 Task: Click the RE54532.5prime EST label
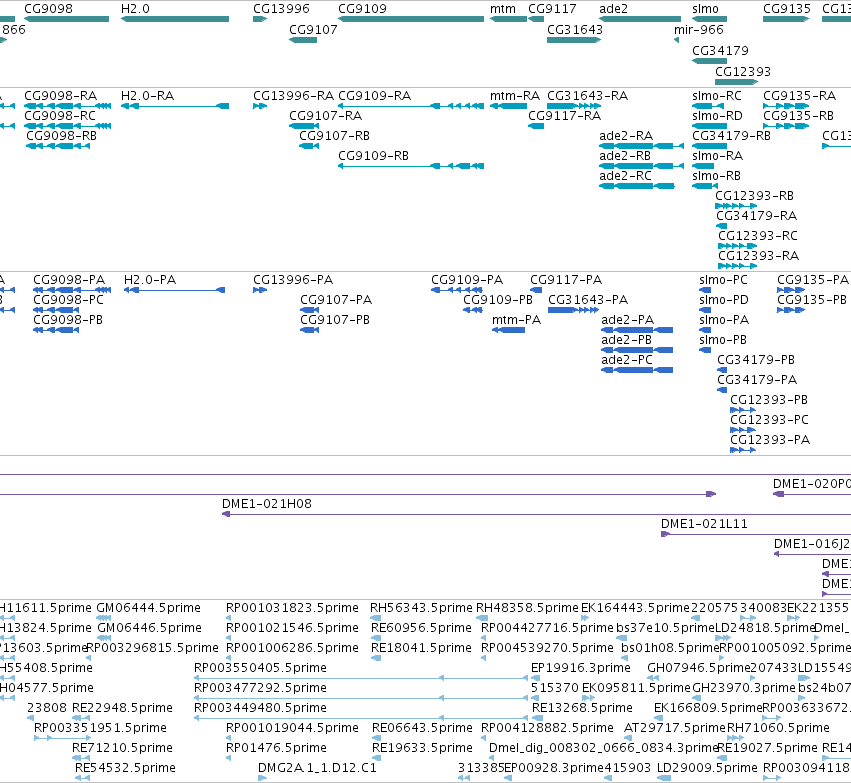[125, 768]
